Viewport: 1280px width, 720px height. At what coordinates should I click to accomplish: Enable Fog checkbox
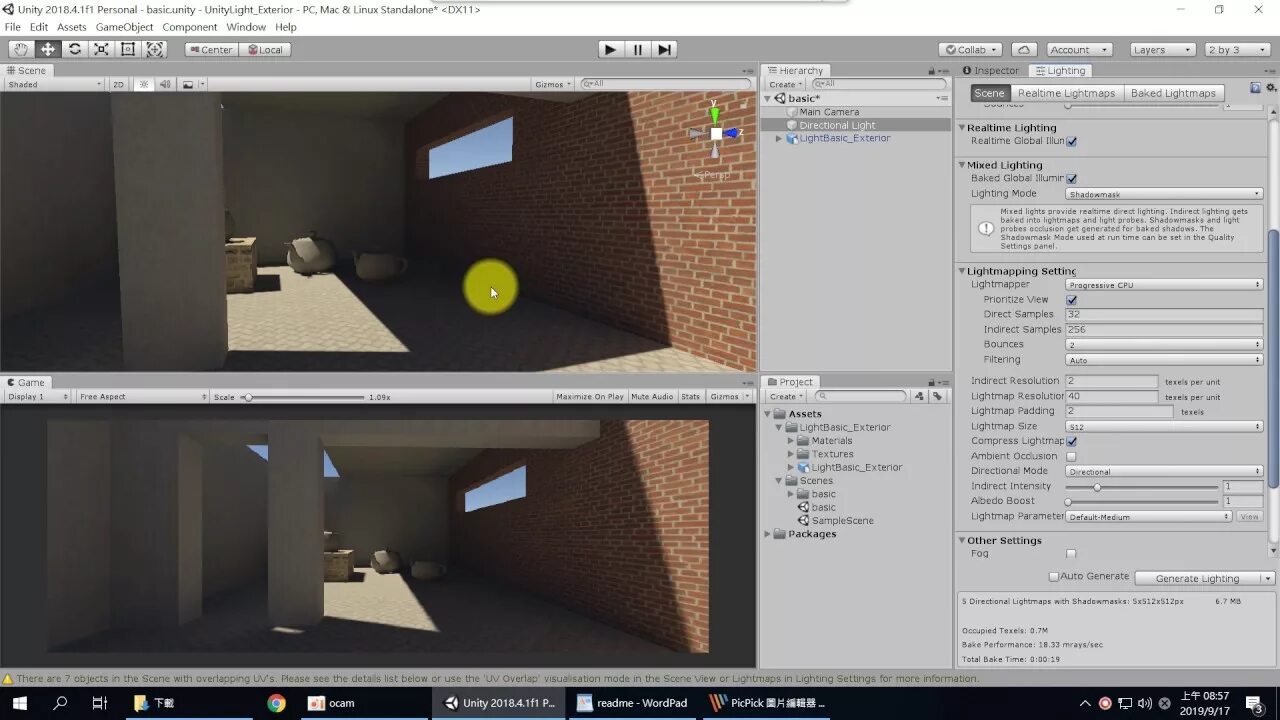1071,553
